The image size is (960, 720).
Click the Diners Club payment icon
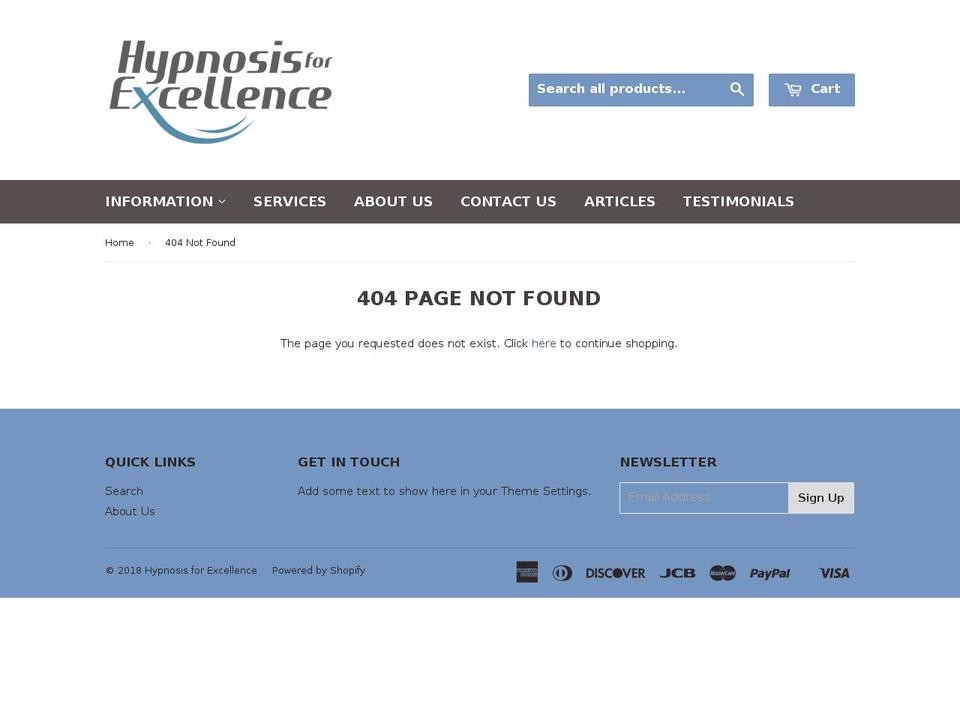[562, 573]
